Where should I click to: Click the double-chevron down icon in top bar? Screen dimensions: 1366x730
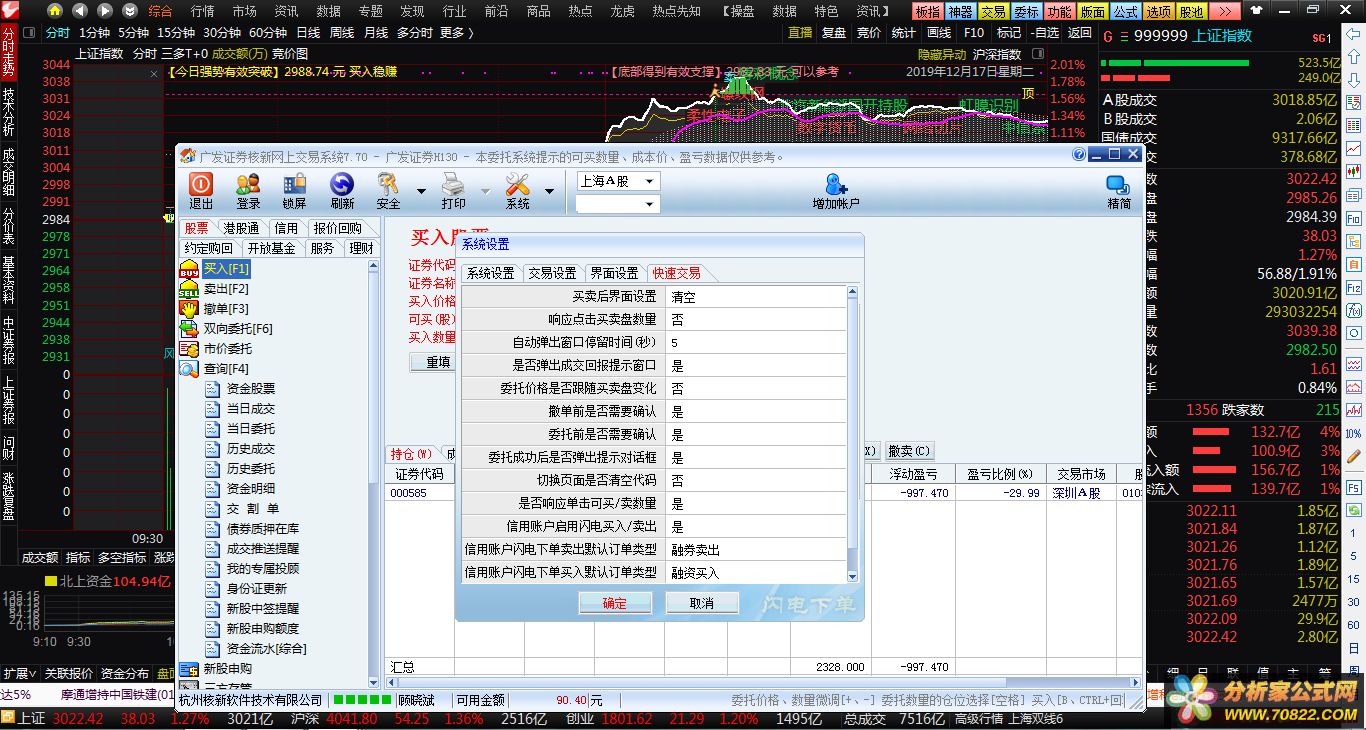pos(130,11)
